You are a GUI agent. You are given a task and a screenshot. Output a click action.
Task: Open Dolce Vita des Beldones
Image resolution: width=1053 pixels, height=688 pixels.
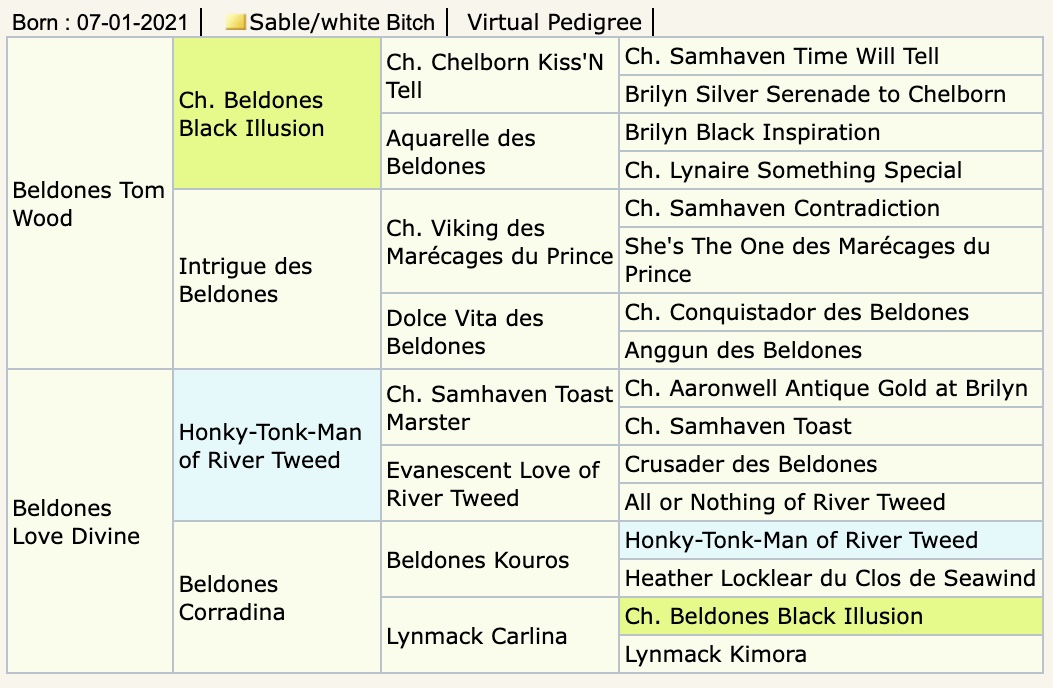tap(465, 332)
